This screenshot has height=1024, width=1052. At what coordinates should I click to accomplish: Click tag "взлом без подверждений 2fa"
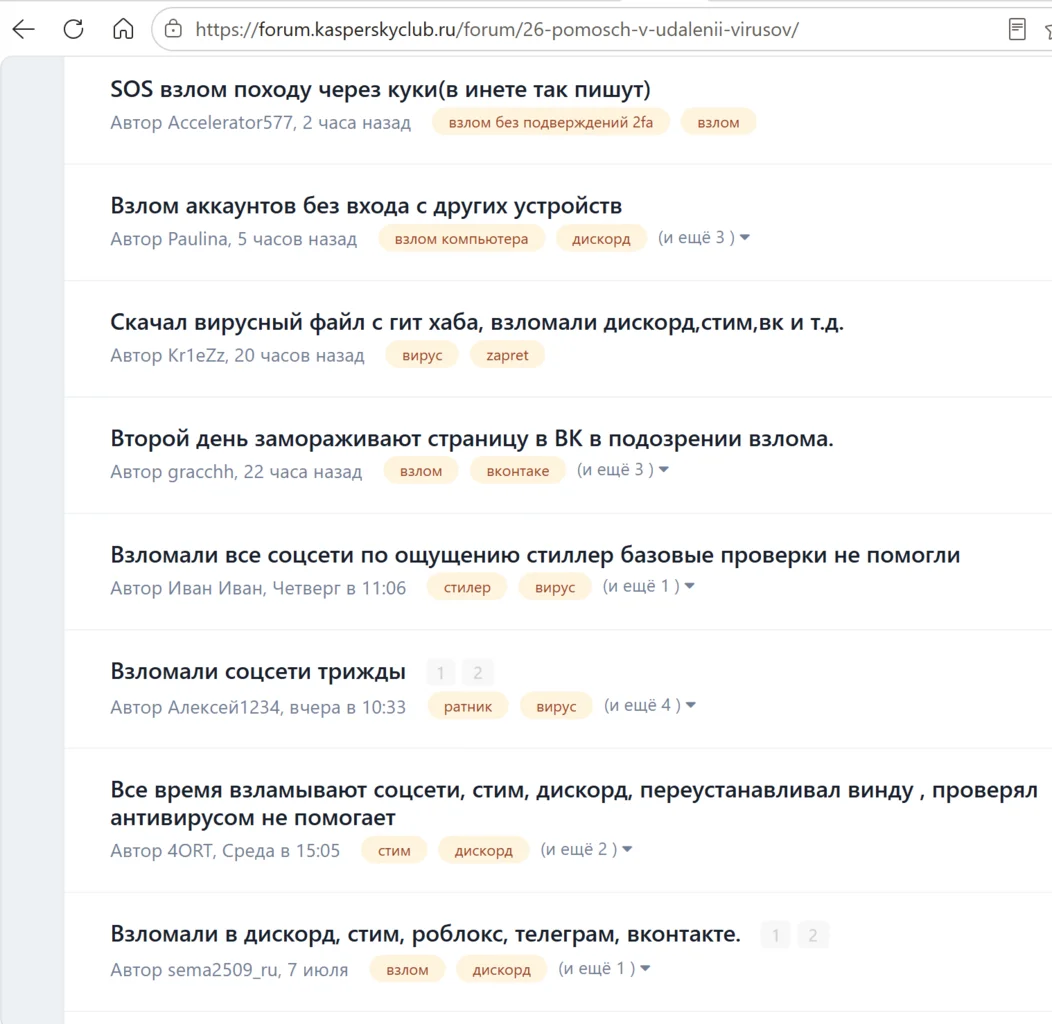point(550,122)
